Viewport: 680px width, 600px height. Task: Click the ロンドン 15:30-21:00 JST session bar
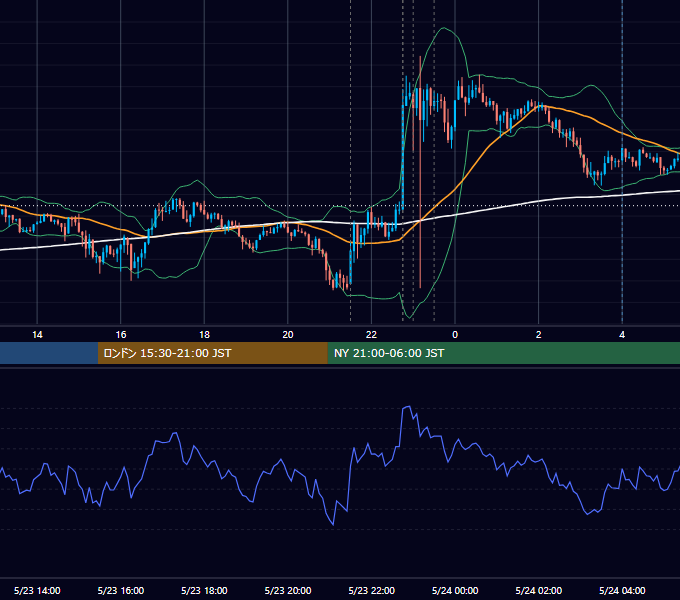[212, 353]
